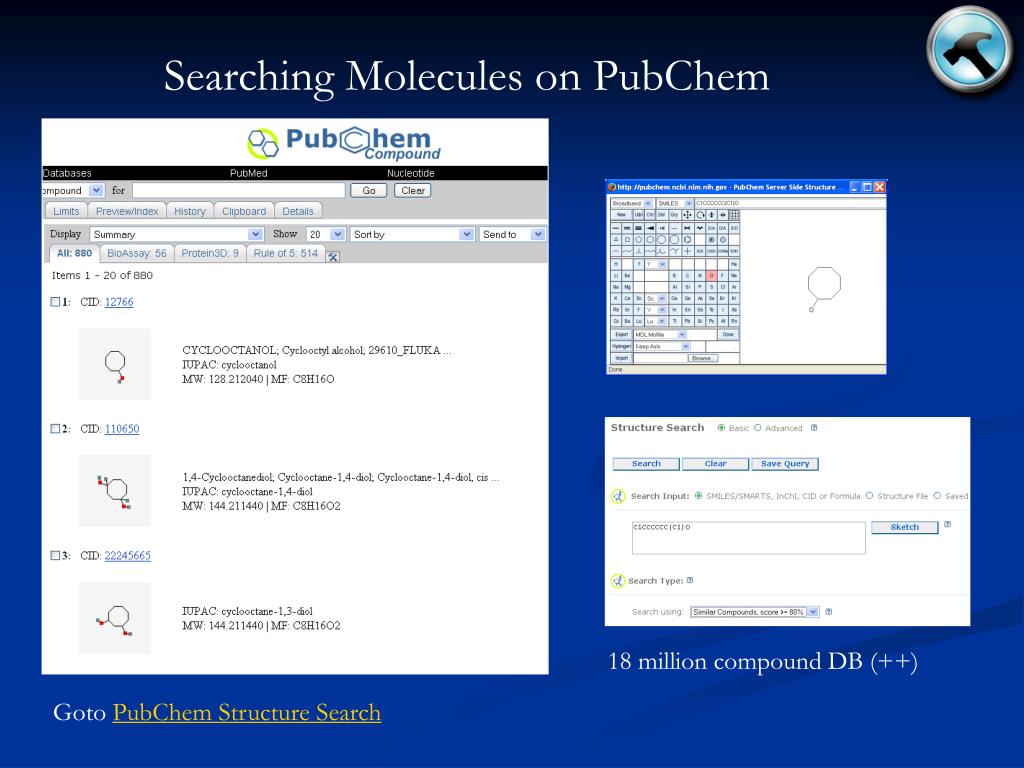1024x768 pixels.
Task: Select the triangle (cyclopropane) ring template
Action: pos(616,240)
